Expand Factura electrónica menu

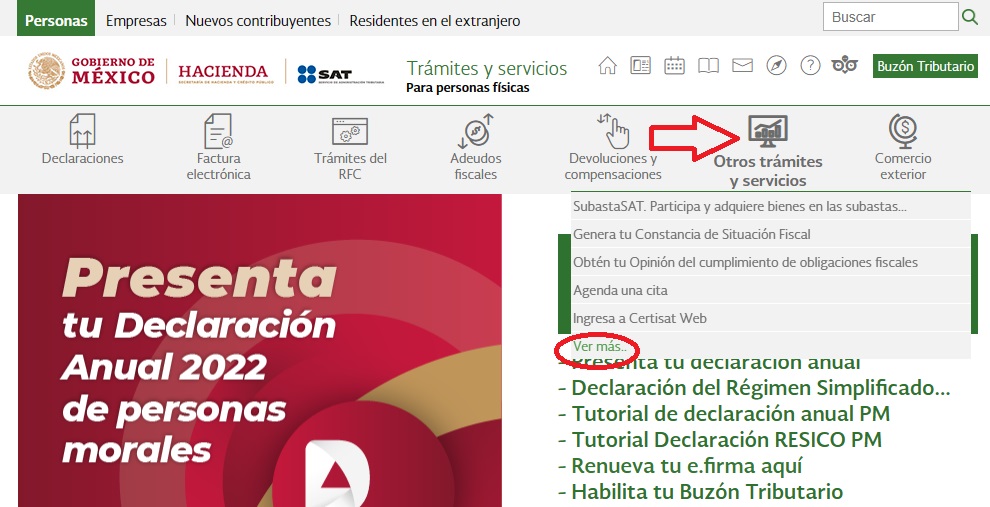218,149
